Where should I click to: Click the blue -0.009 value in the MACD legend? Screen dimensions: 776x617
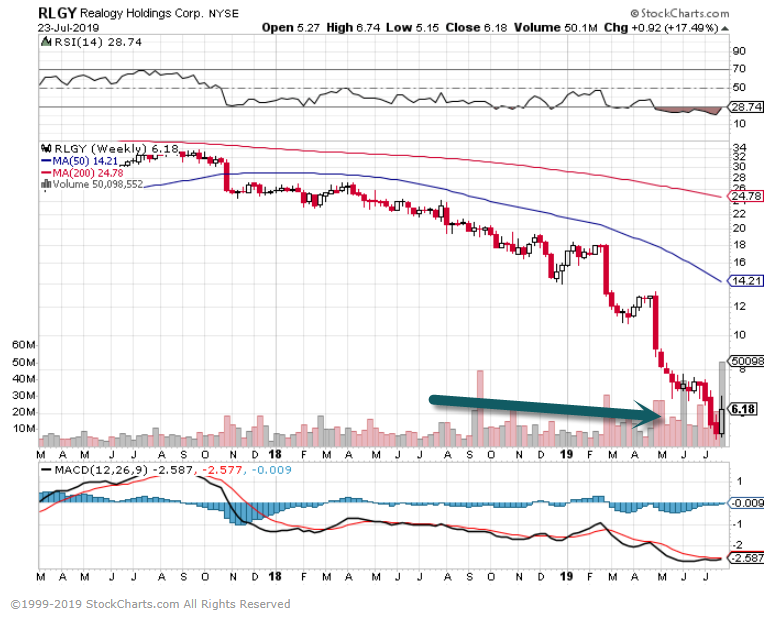pyautogui.click(x=272, y=470)
